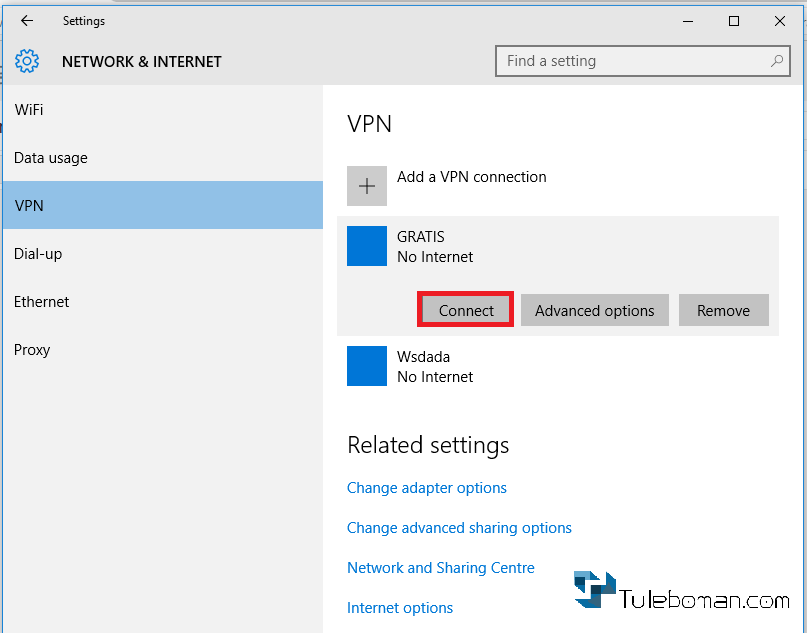Connect to the GRATIS VPN
807x633 pixels.
(x=466, y=310)
